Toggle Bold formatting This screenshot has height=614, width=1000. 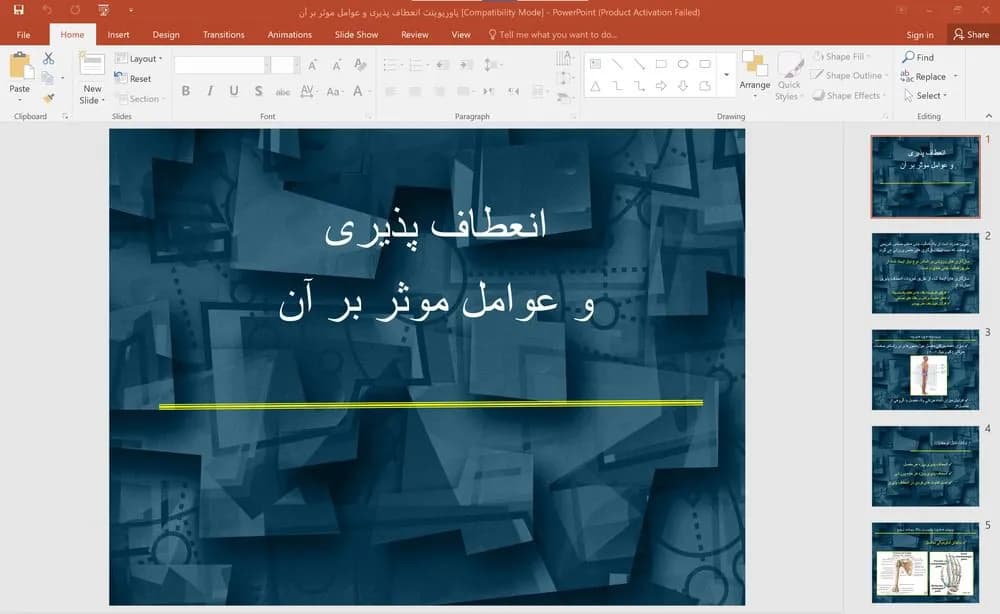point(186,91)
